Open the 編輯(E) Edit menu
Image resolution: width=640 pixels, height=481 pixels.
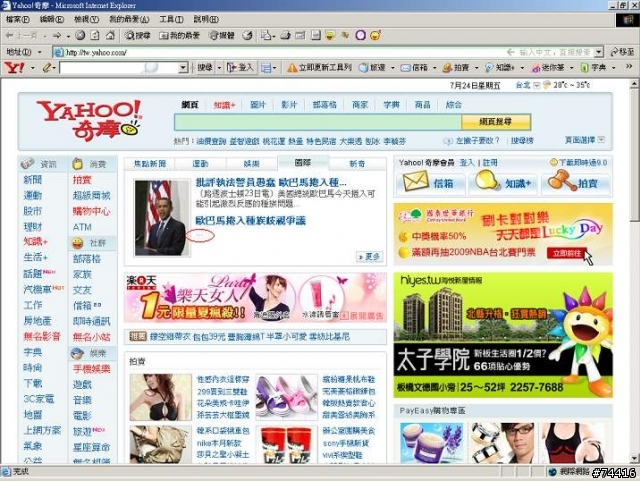(52, 20)
